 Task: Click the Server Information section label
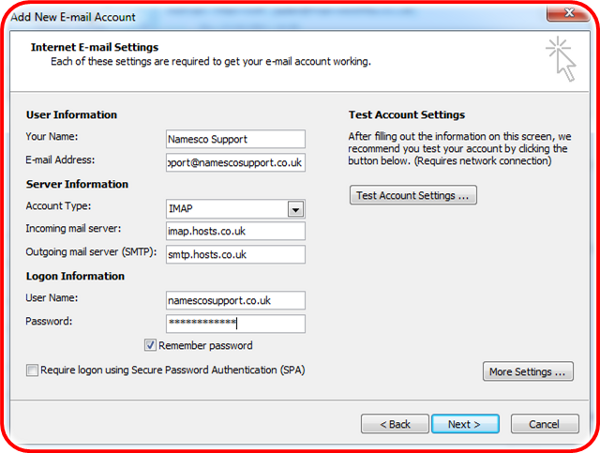click(77, 185)
